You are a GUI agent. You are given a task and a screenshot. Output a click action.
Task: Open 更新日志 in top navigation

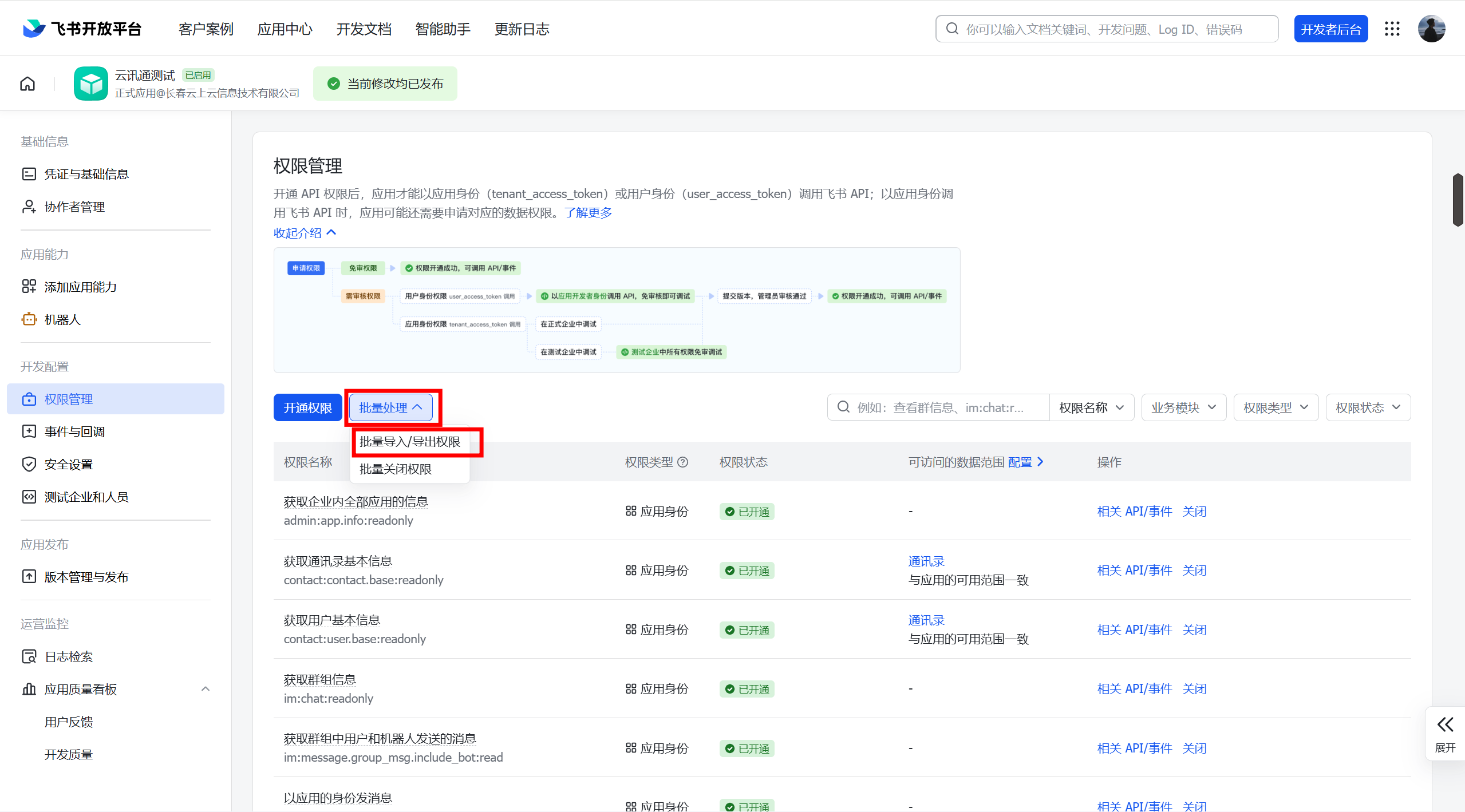pos(522,29)
